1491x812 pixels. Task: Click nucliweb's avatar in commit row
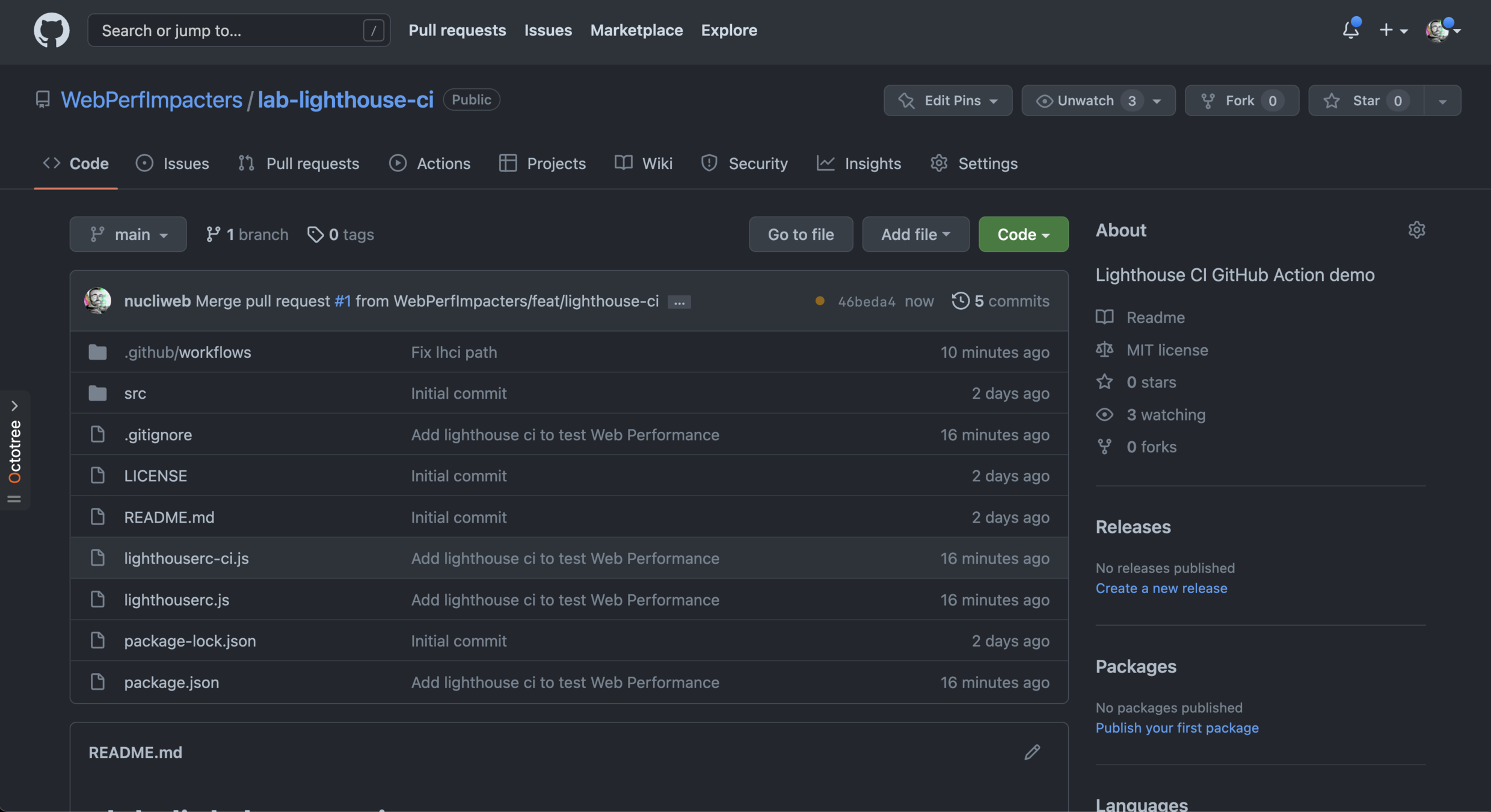[97, 301]
